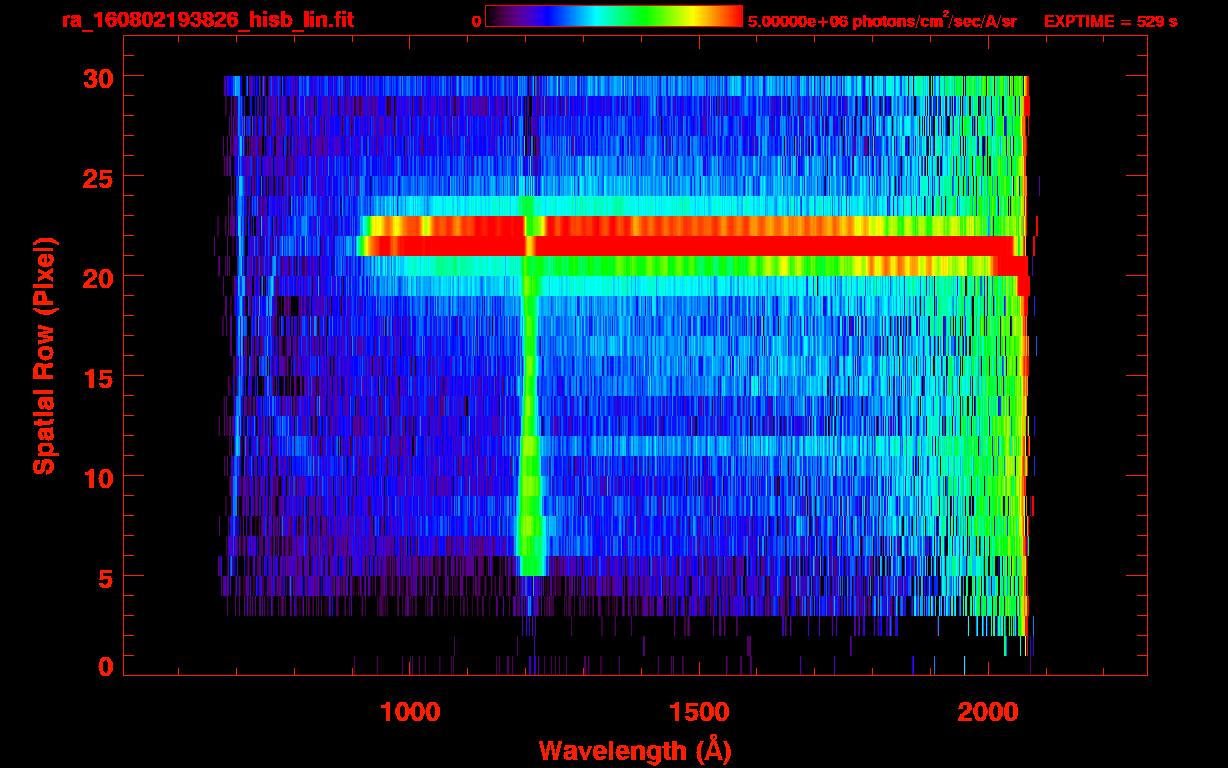Click the 2000 wavelength tick label
This screenshot has height=768, width=1228.
(x=986, y=711)
